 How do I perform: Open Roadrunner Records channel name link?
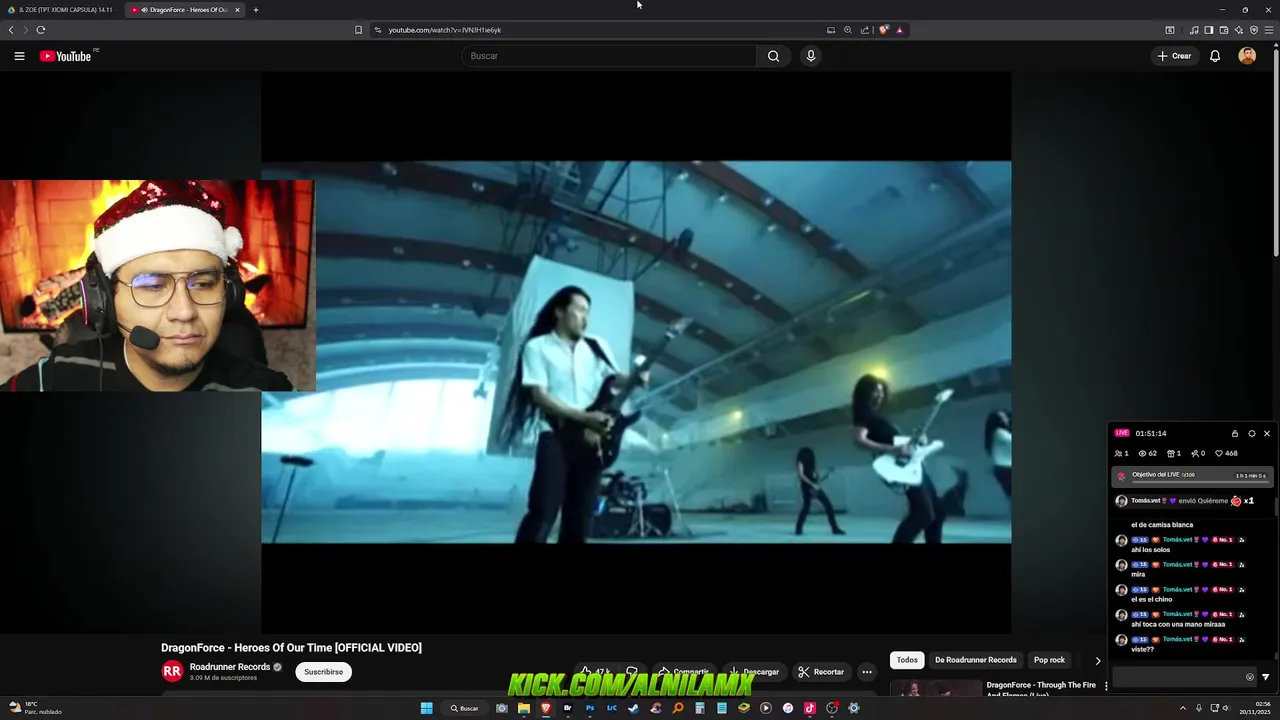click(230, 667)
